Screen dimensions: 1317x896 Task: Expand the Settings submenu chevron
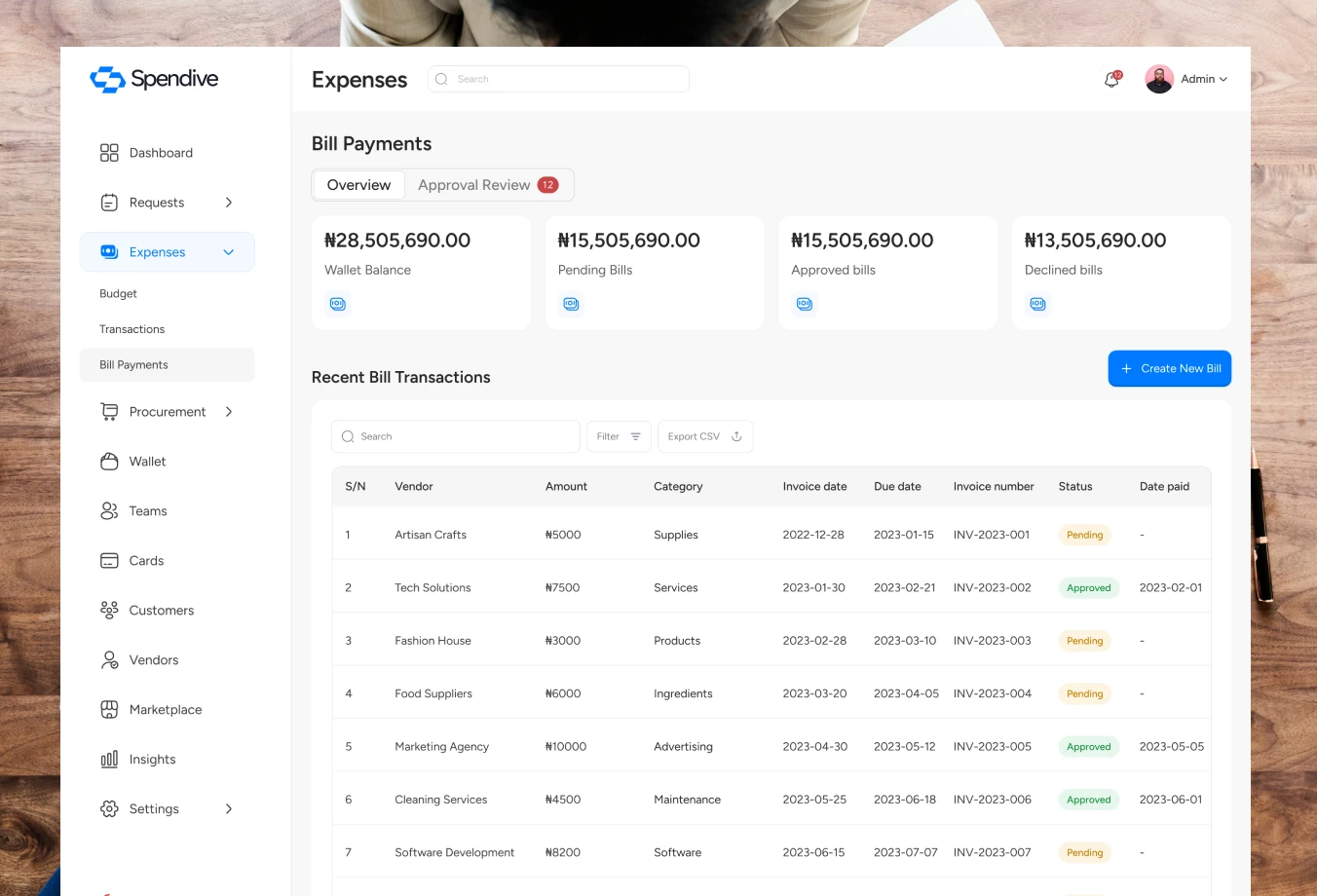tap(229, 809)
